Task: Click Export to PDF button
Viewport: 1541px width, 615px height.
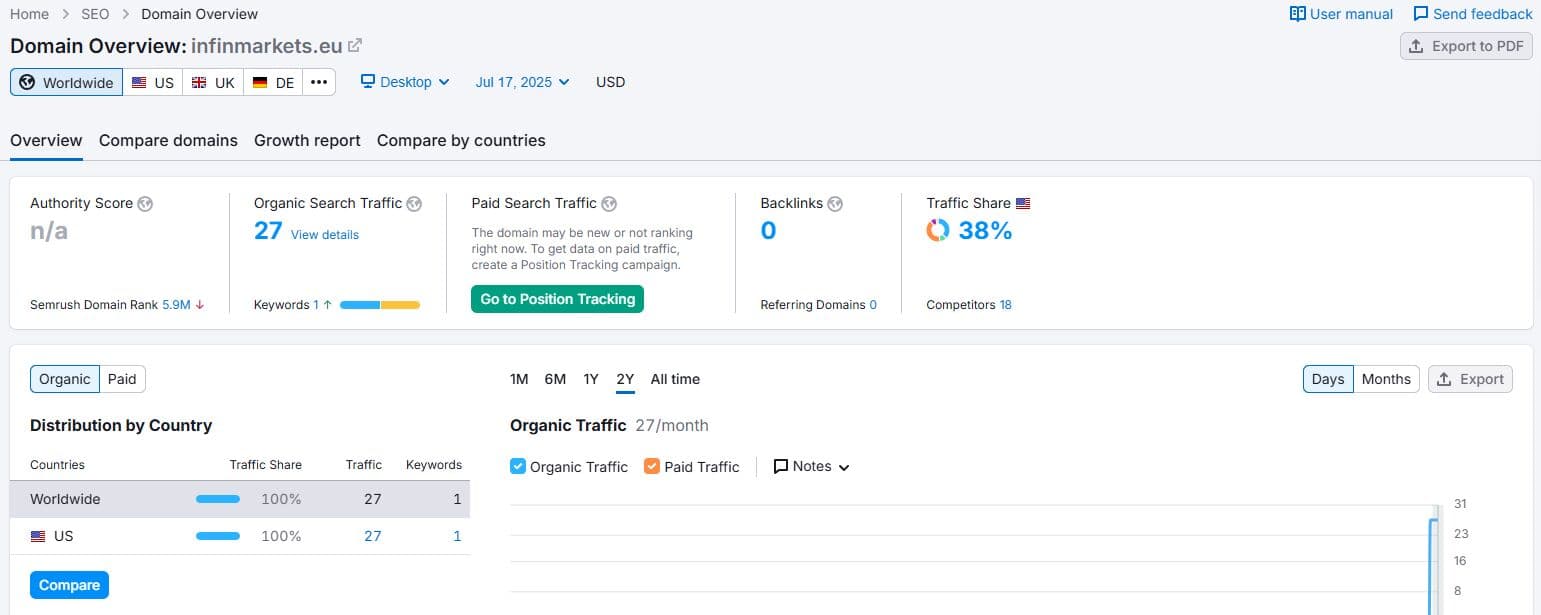Action: click(1466, 46)
